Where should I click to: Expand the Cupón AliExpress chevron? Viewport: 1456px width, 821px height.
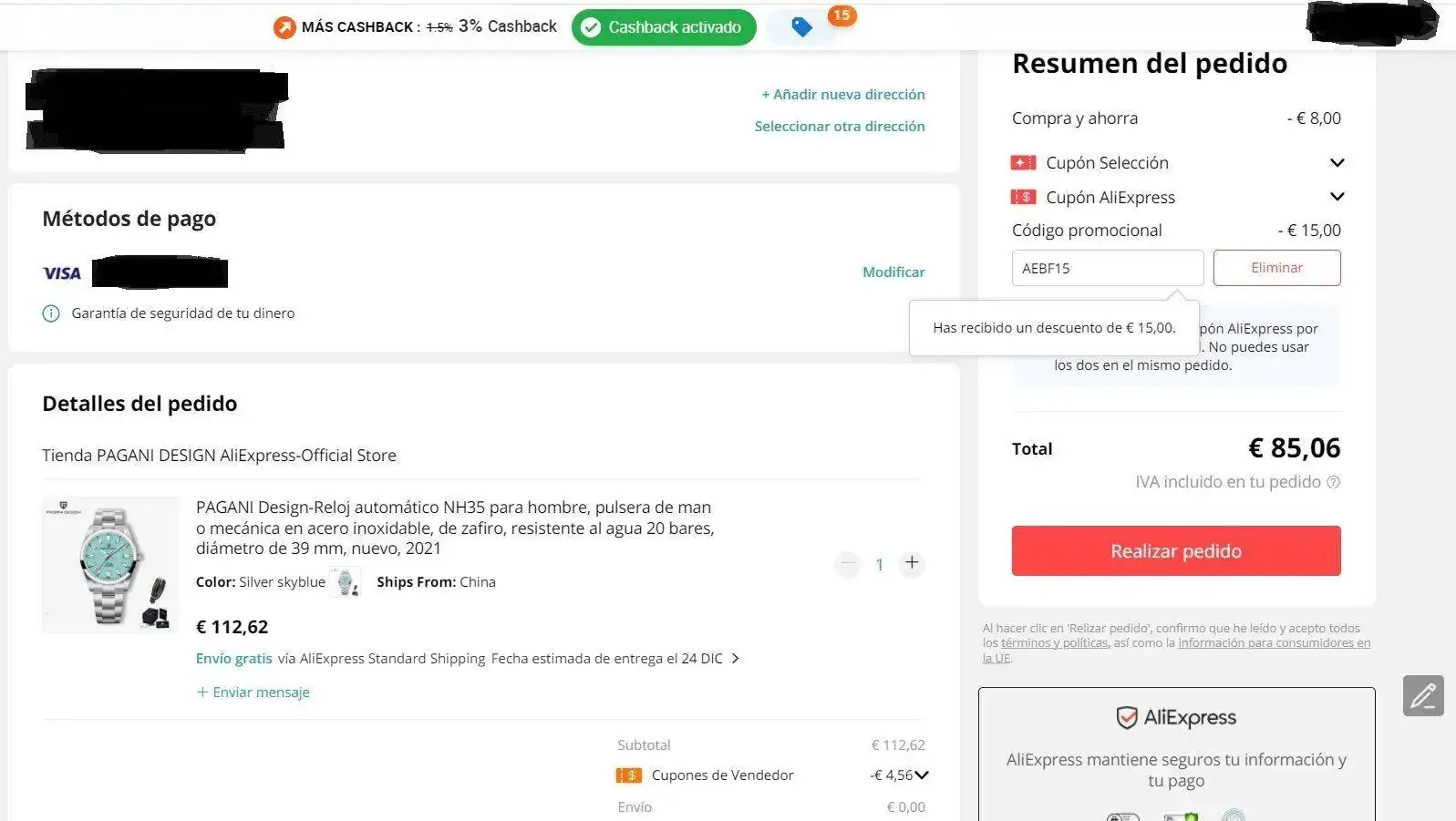(x=1337, y=197)
